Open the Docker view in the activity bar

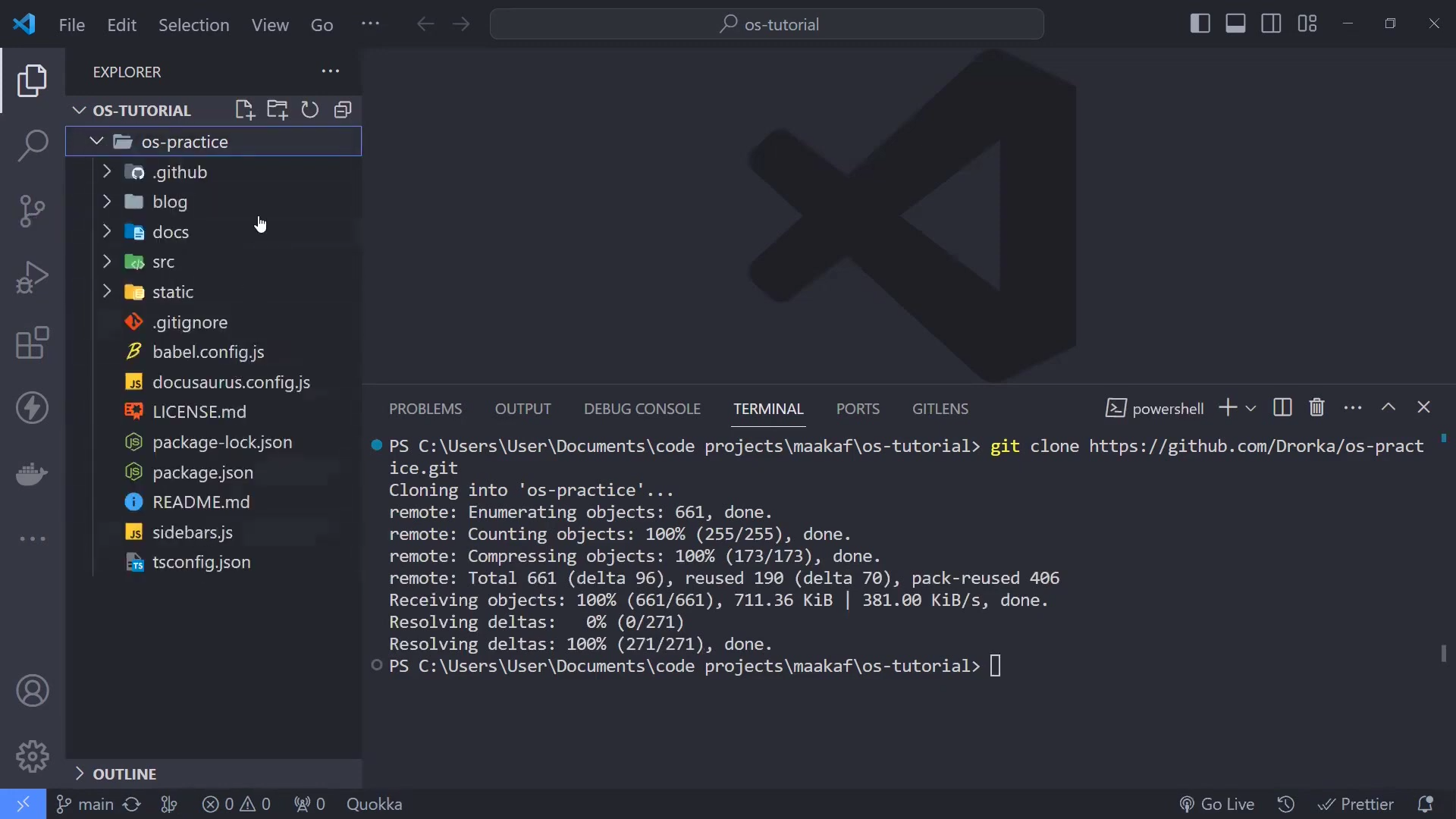click(x=32, y=475)
